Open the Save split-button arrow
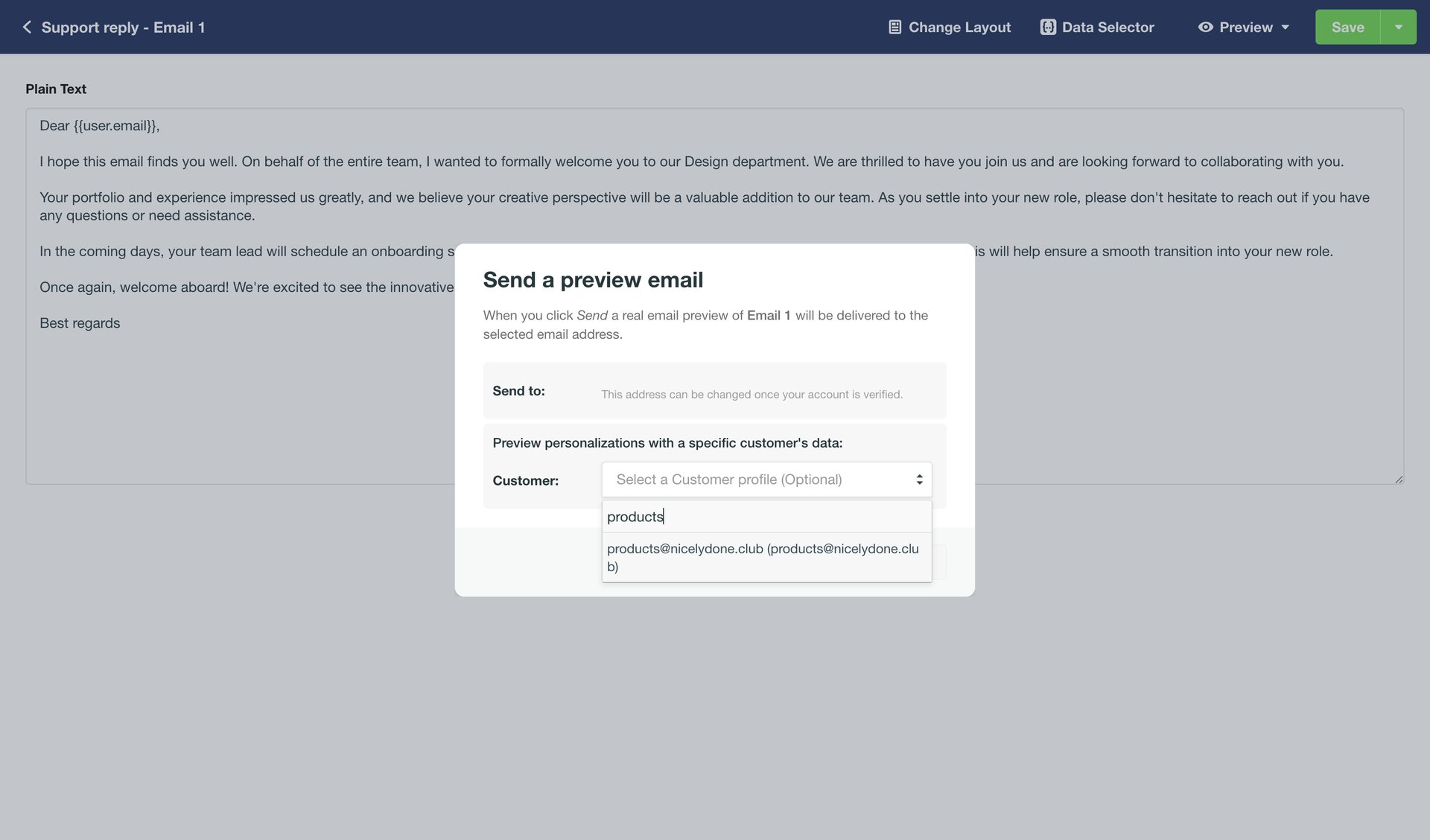The image size is (1430, 840). tap(1398, 27)
